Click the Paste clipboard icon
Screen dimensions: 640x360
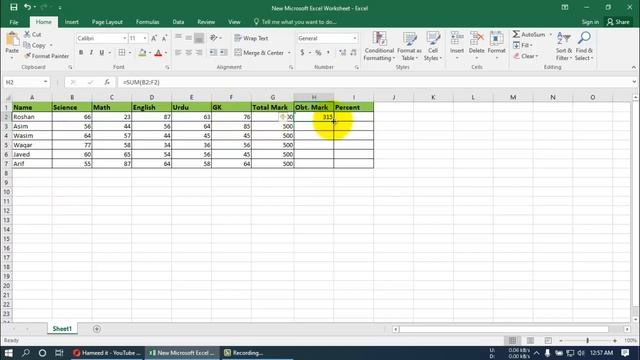pos(12,40)
